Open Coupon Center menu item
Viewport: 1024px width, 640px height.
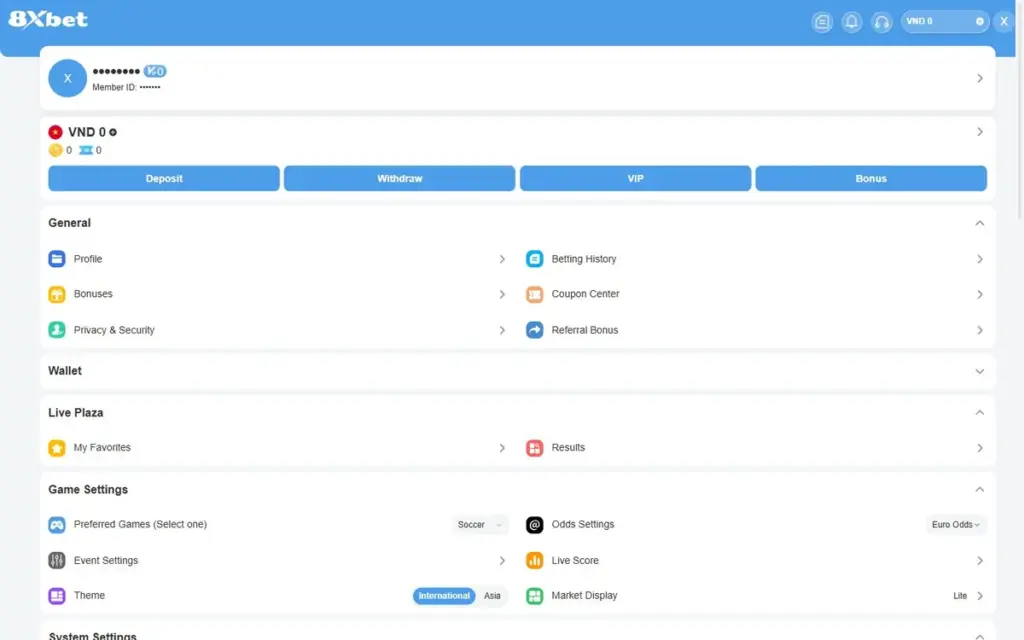click(756, 295)
